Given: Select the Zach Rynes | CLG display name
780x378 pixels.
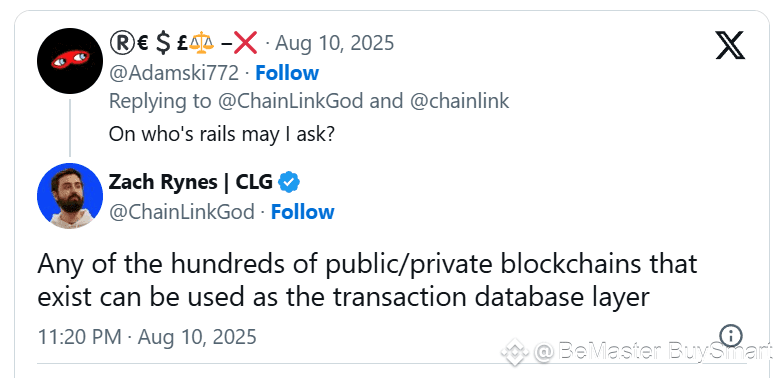Looking at the screenshot, I should pyautogui.click(x=191, y=183).
